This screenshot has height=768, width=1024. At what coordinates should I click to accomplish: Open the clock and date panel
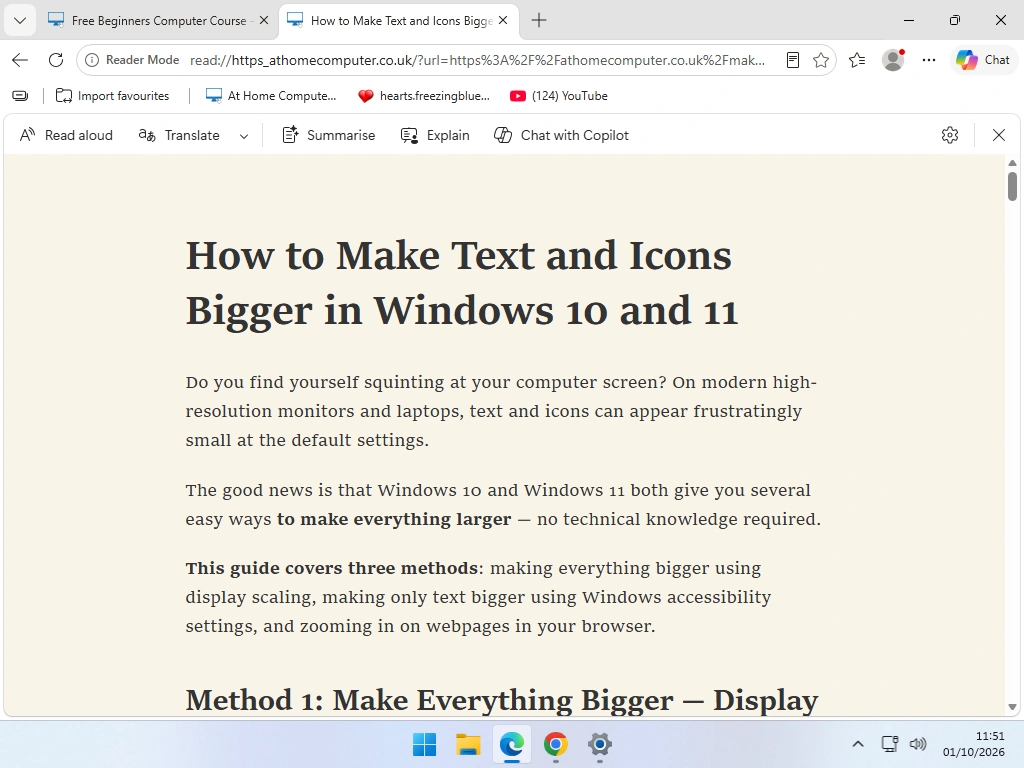click(x=974, y=744)
